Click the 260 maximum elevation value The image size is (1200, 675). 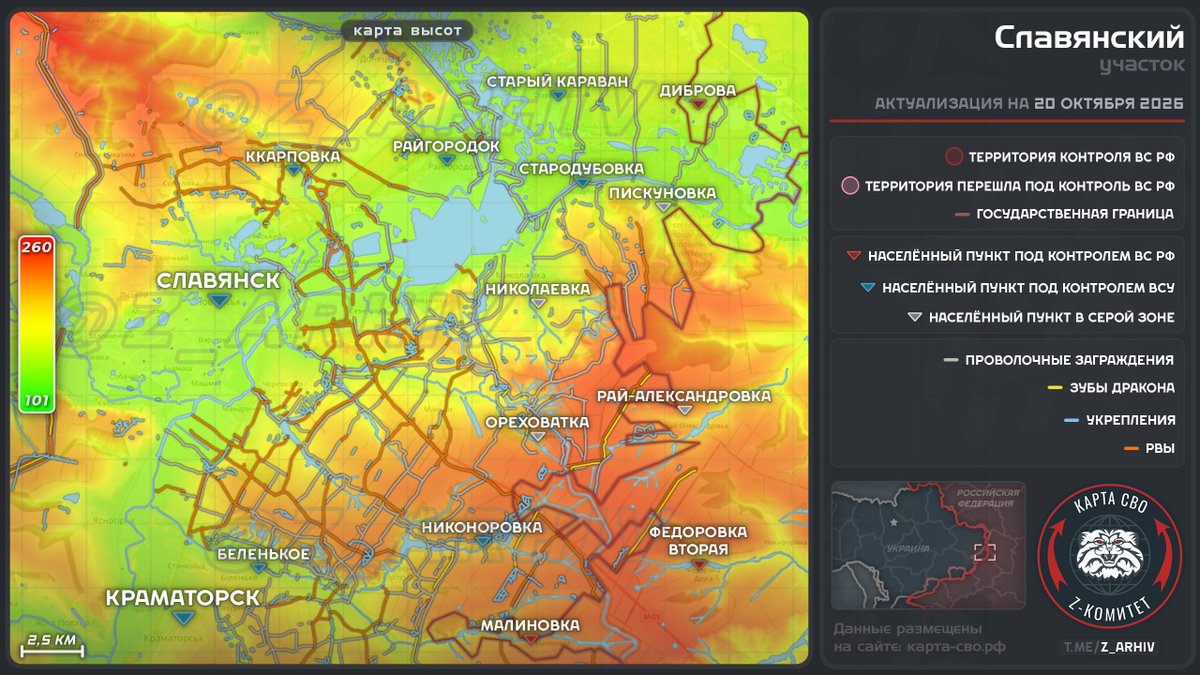point(36,247)
